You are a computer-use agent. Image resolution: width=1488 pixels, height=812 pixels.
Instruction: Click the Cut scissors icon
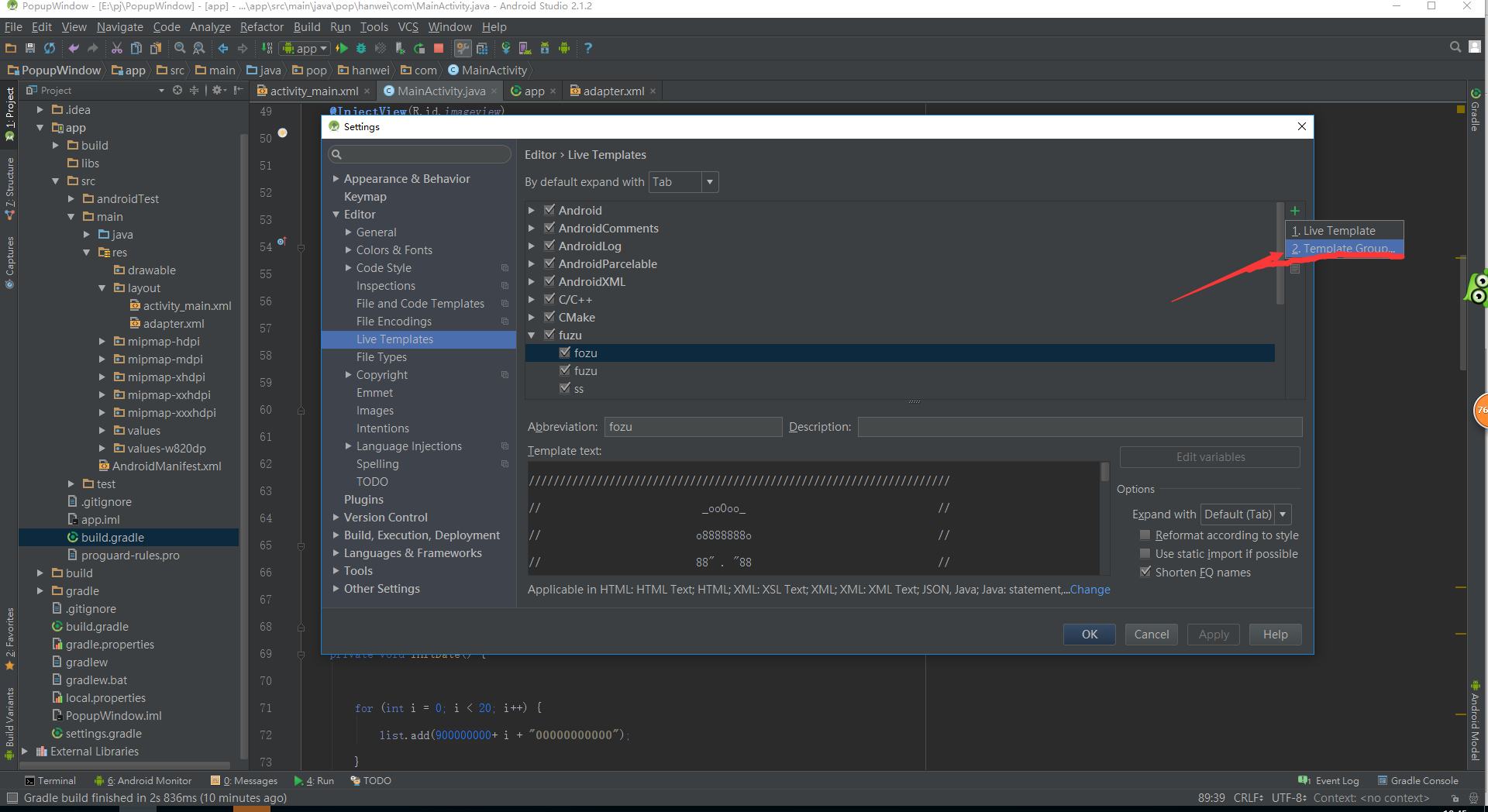tap(117, 48)
